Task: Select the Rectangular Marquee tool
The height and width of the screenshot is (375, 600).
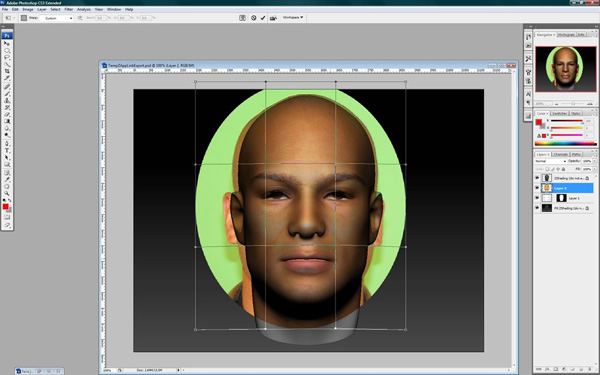Action: (x=7, y=50)
